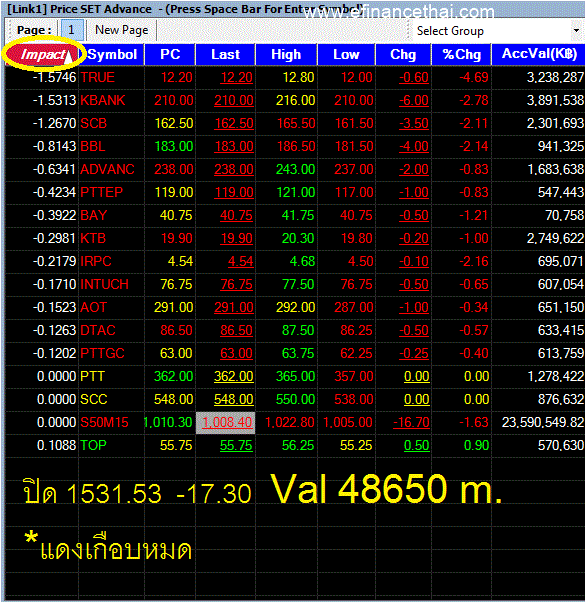Click INTUCH change value -0.50

coord(414,284)
